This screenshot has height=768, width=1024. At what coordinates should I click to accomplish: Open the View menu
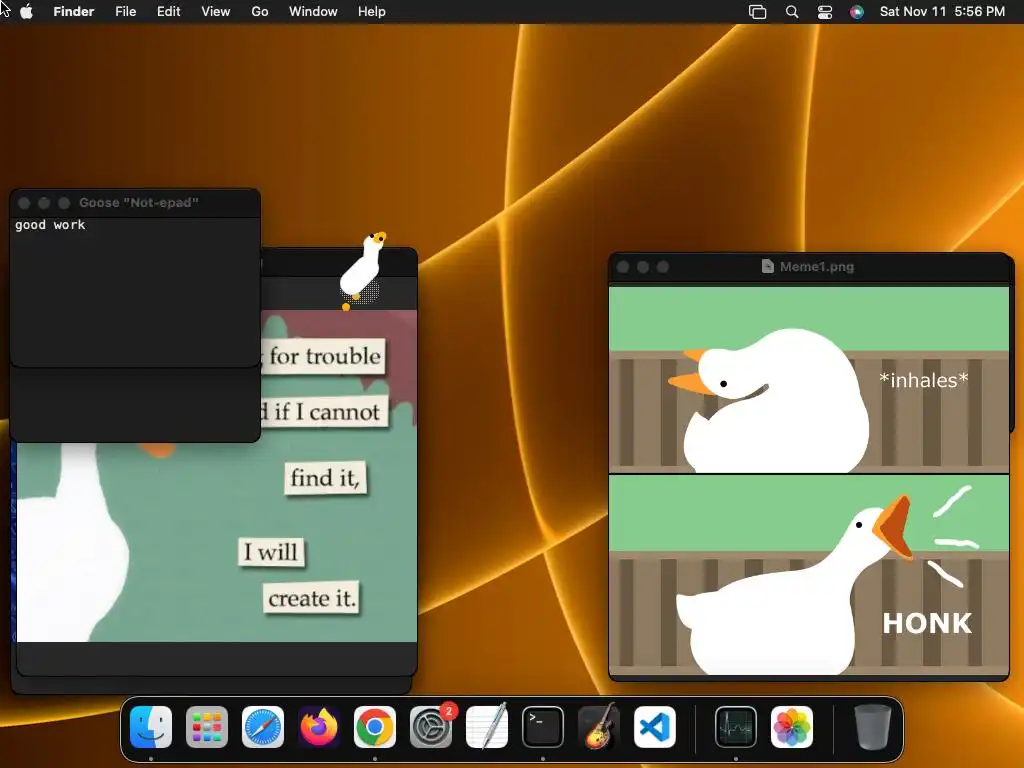pyautogui.click(x=216, y=12)
